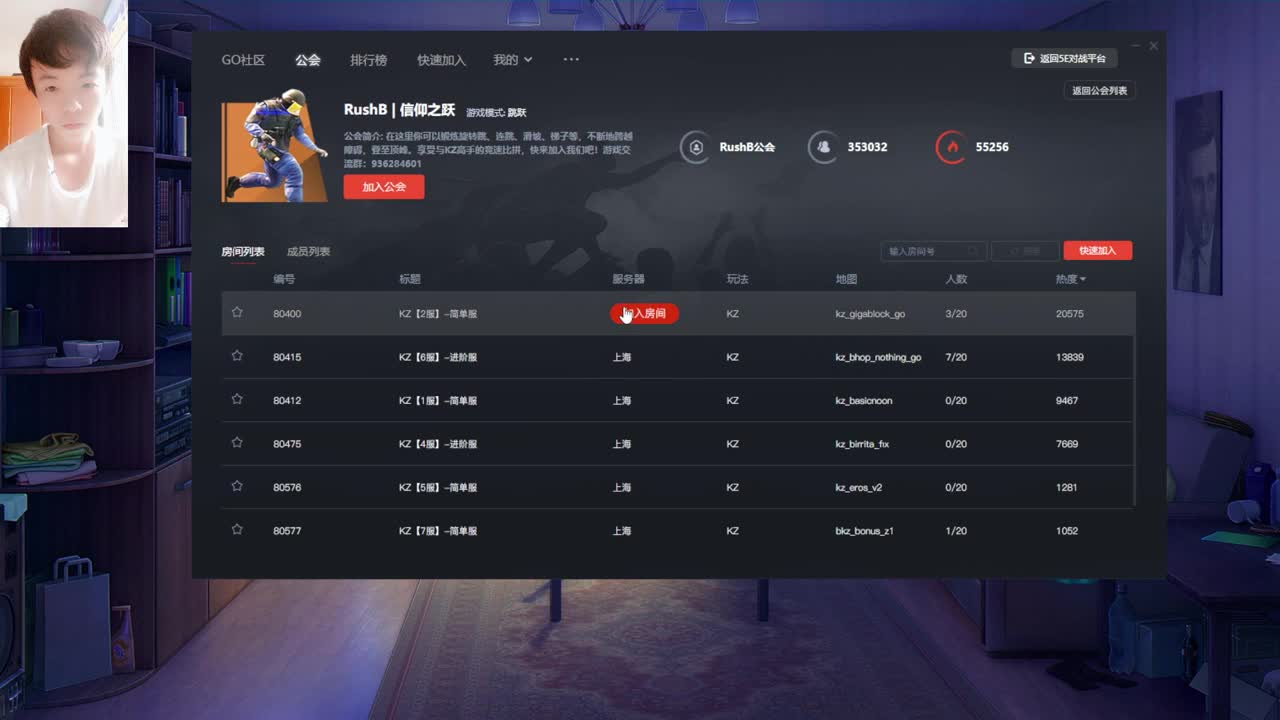Star room 80577 in the list

237,529
